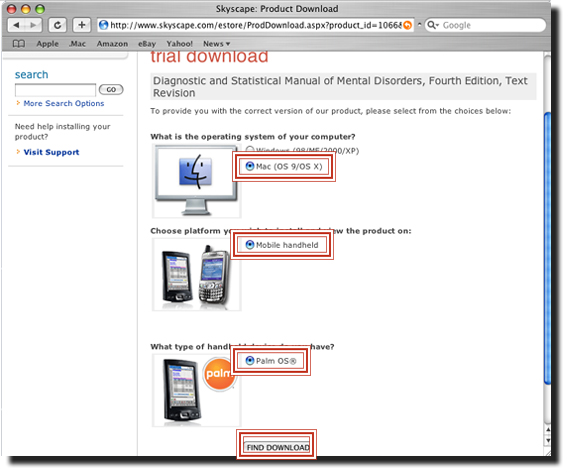This screenshot has width=570, height=475.
Task: Click the sidebar search text field
Action: (x=55, y=90)
